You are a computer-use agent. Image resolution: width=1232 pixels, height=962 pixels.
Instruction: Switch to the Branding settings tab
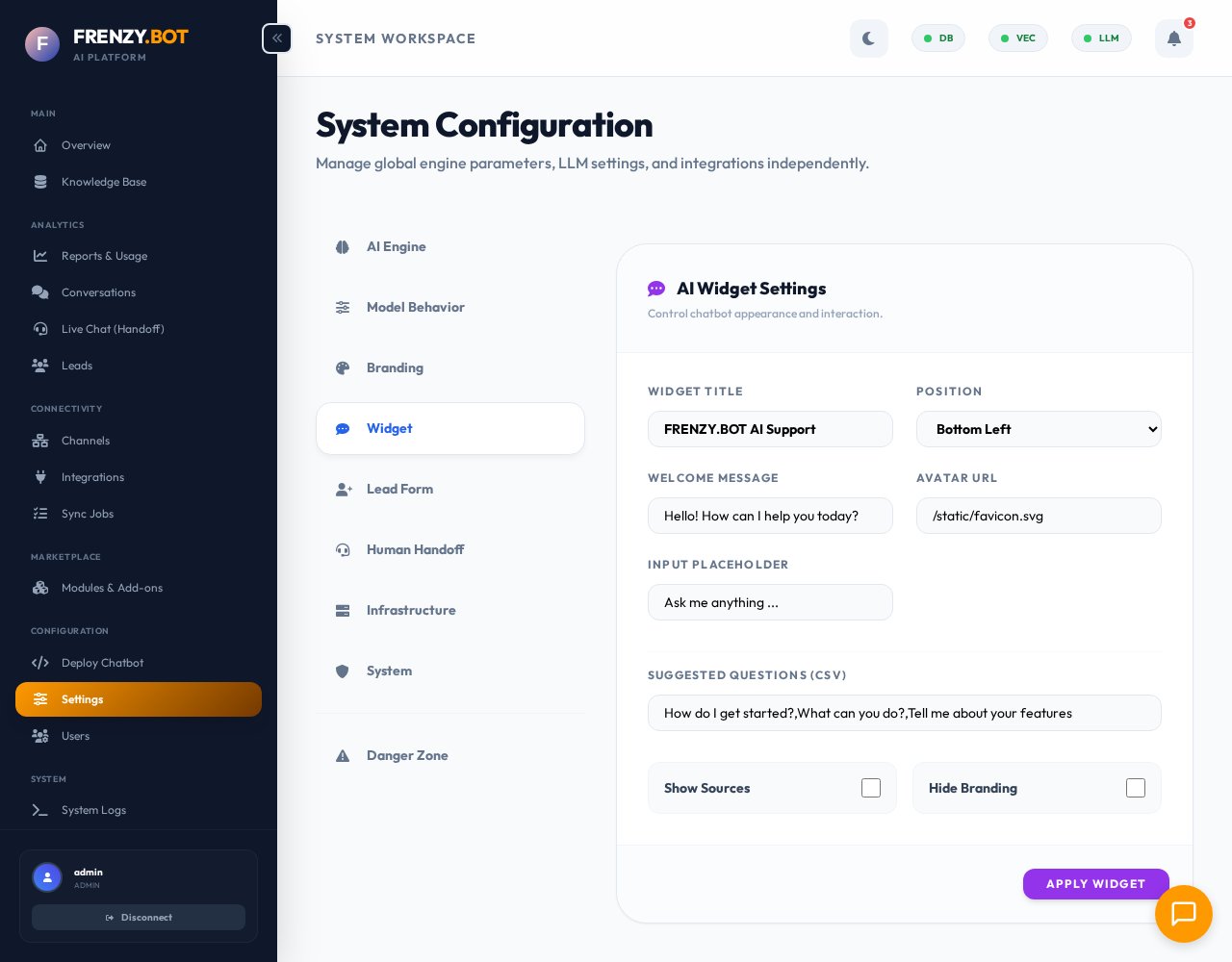coord(395,367)
